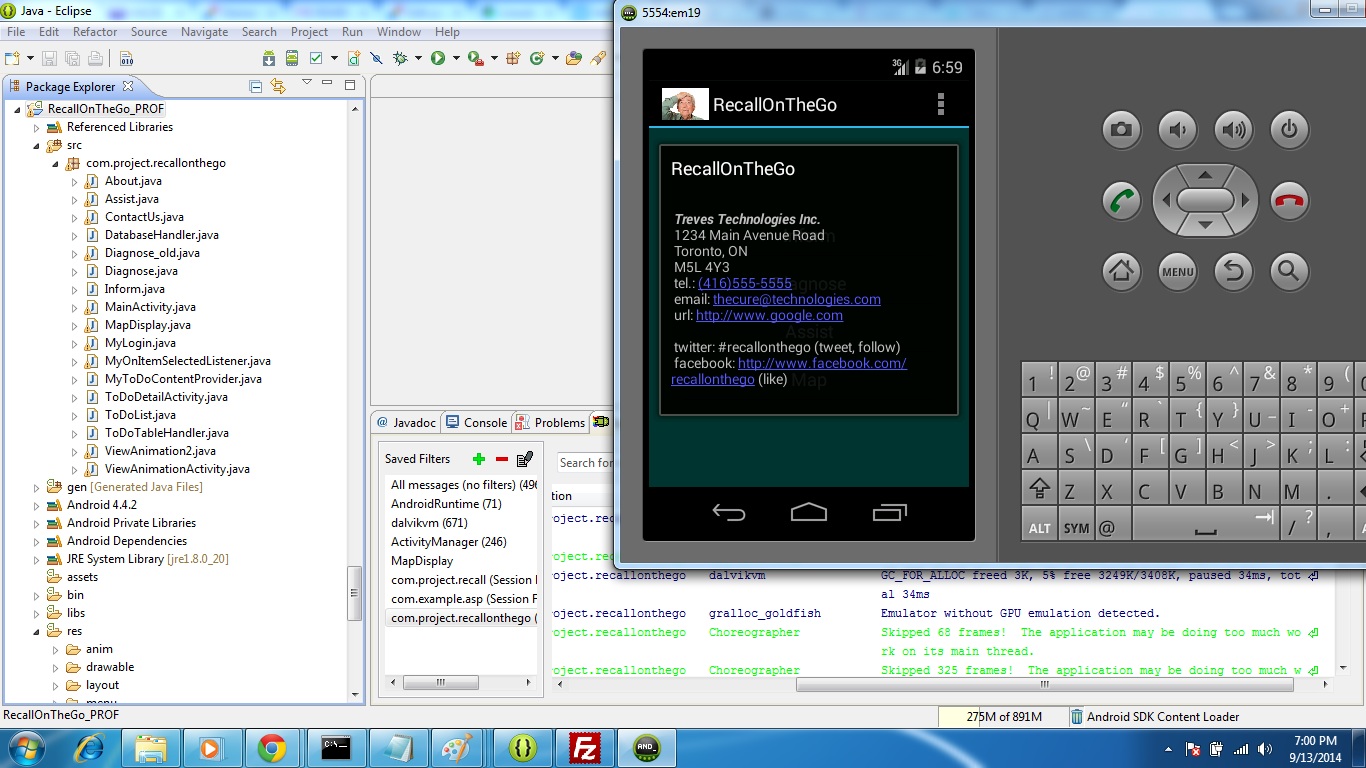The height and width of the screenshot is (768, 1366).
Task: Click the Windows Start button
Action: click(25, 748)
